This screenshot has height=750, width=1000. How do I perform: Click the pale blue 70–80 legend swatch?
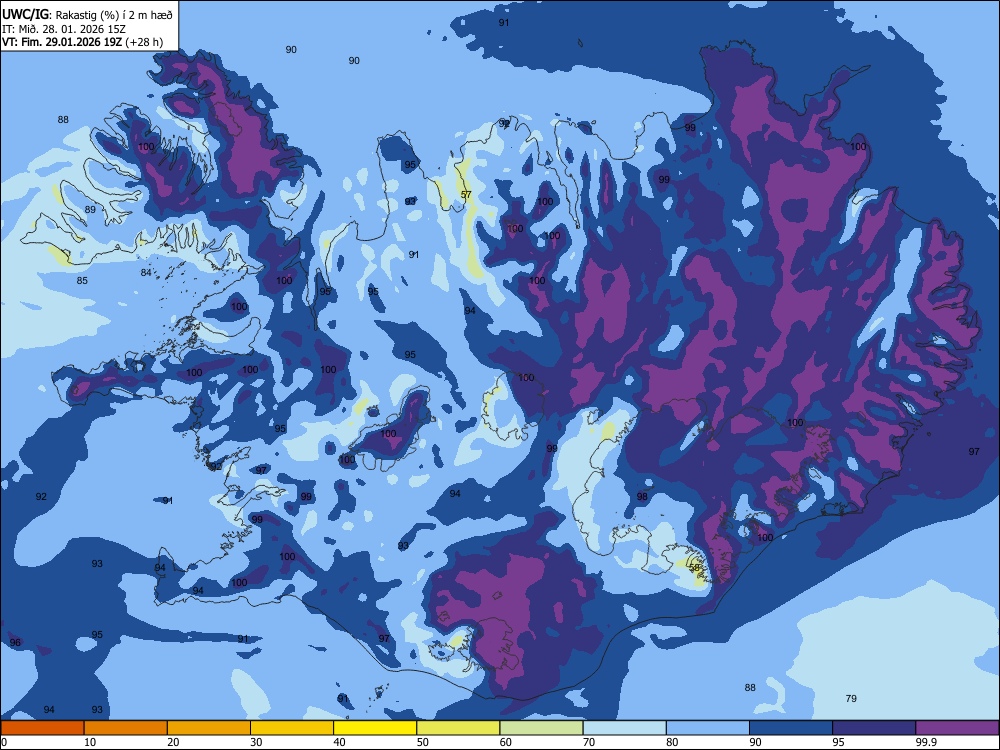[x=624, y=728]
